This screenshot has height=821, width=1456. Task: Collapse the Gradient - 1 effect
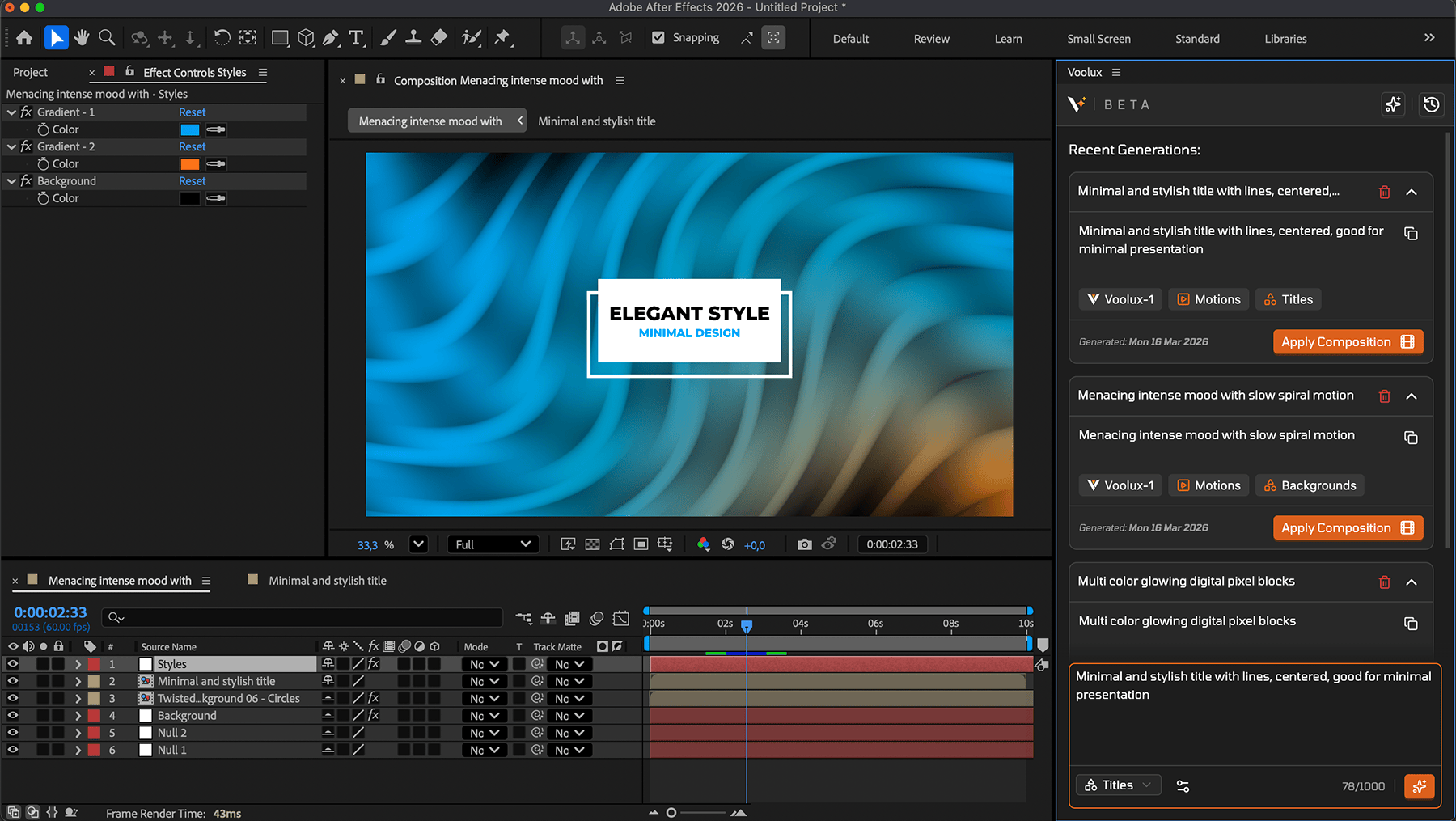point(11,112)
